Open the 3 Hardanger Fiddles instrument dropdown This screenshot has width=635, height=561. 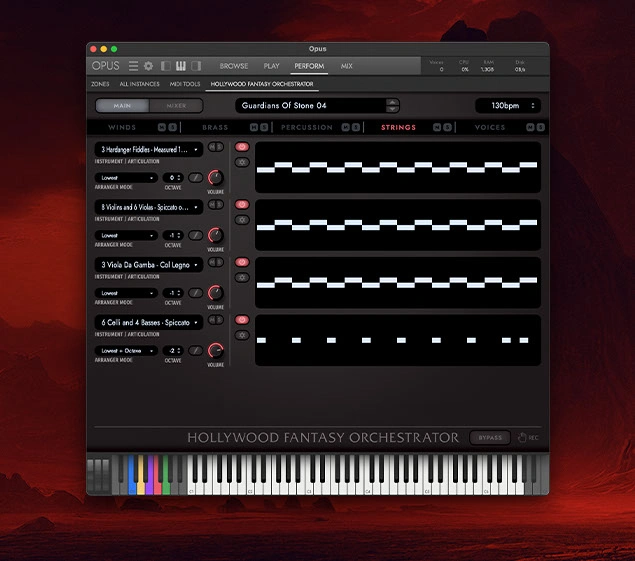(149, 149)
